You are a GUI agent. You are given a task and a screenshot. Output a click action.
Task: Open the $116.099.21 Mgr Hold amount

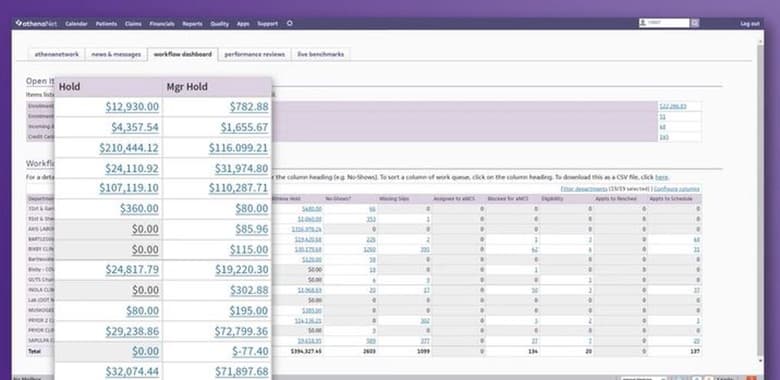[x=238, y=148]
